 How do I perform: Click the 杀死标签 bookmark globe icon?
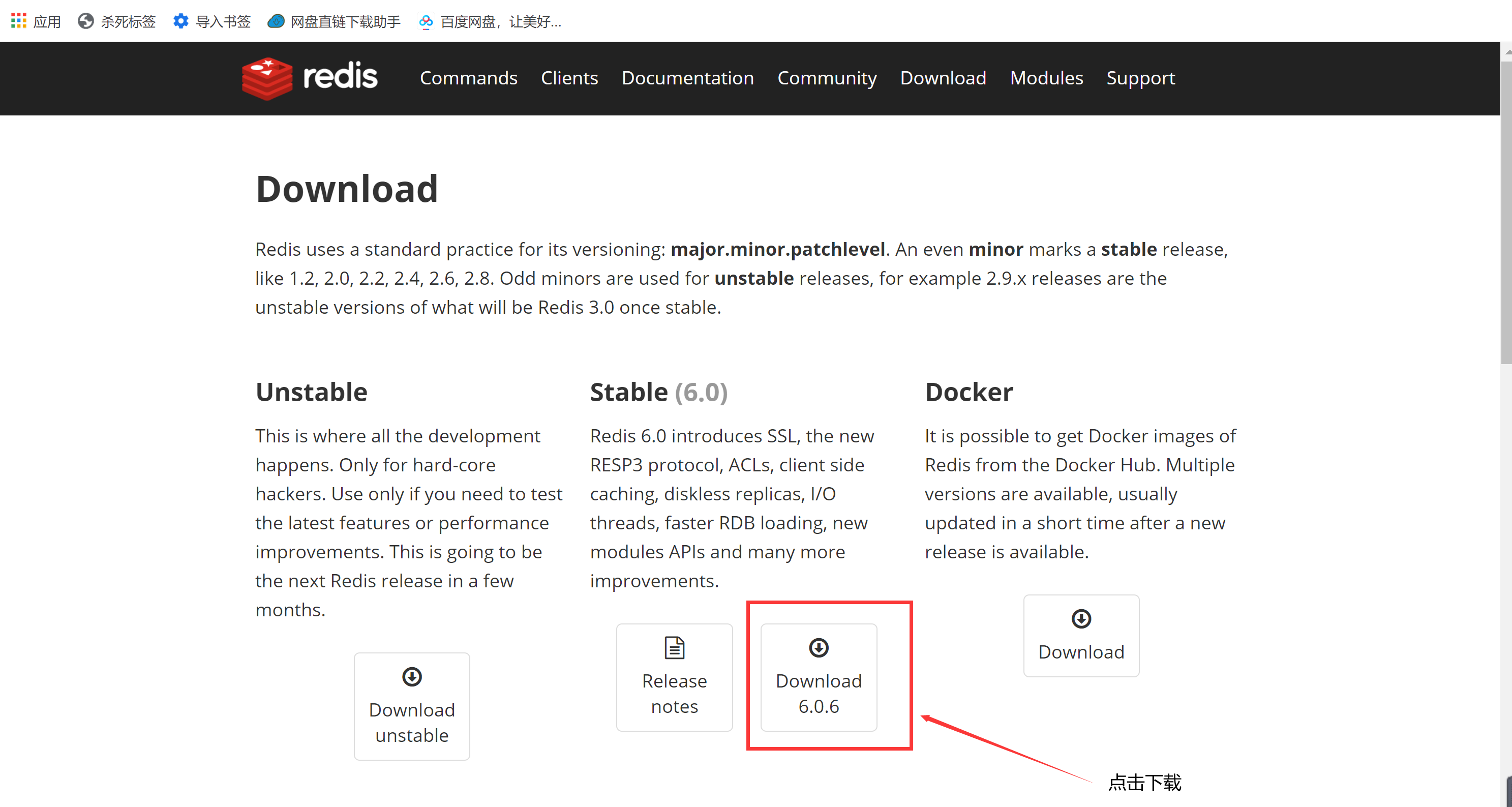point(86,21)
